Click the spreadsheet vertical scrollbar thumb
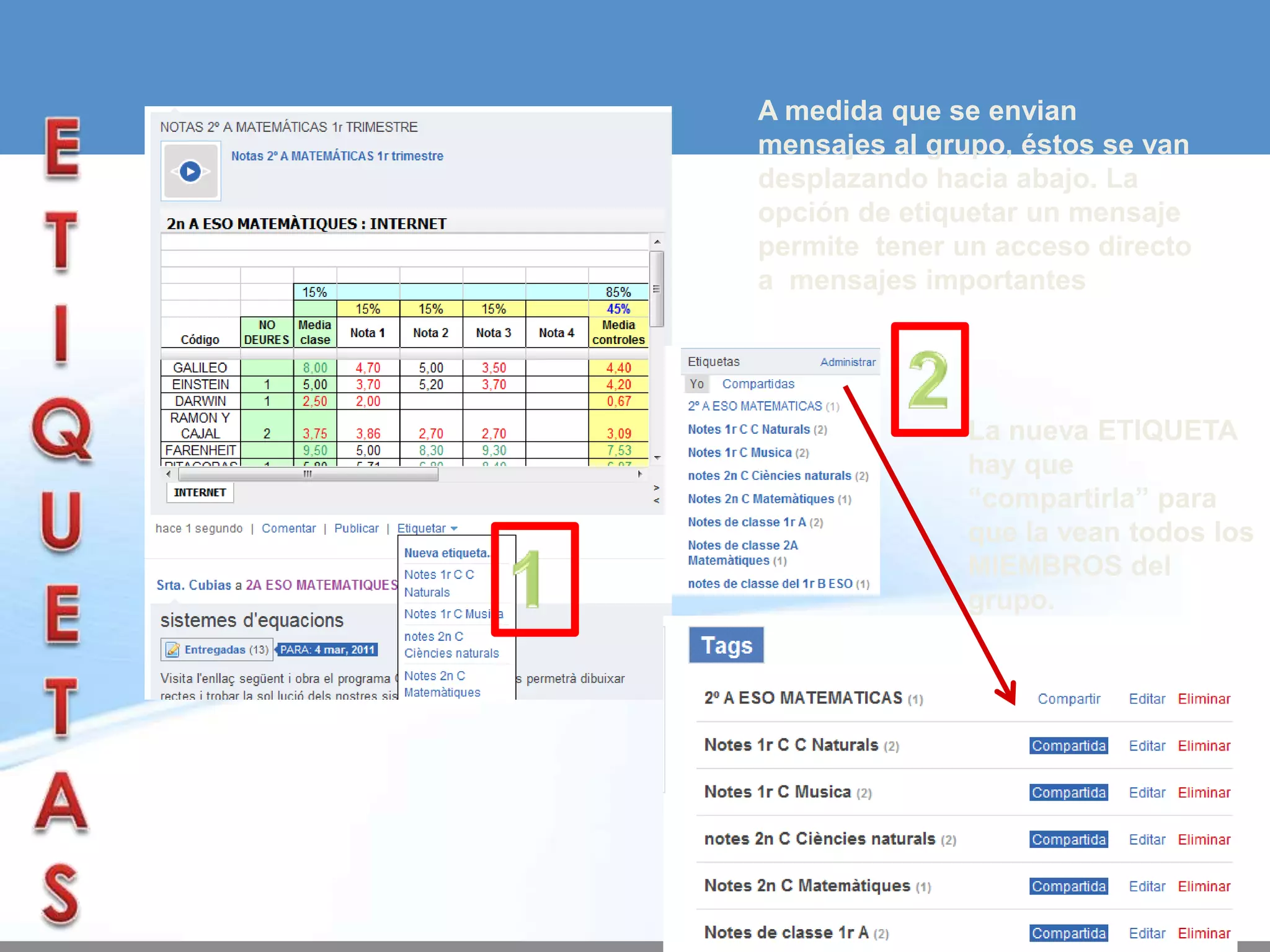 click(657, 289)
